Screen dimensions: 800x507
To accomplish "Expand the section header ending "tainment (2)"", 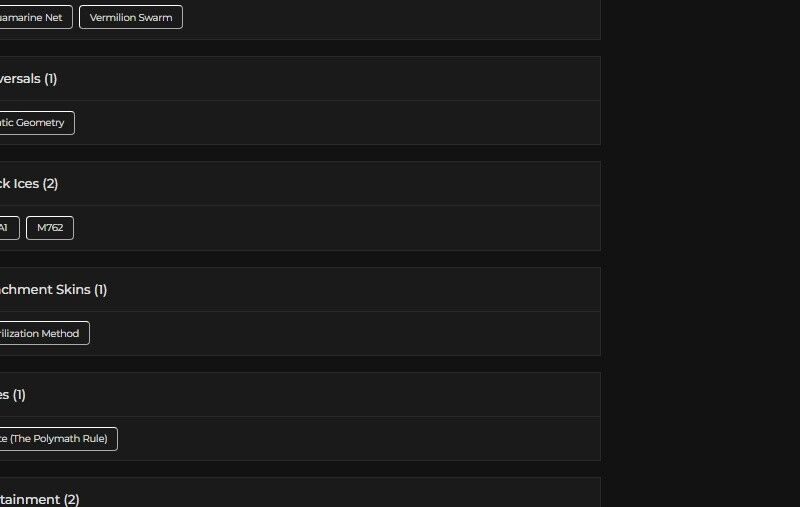I will coord(40,499).
